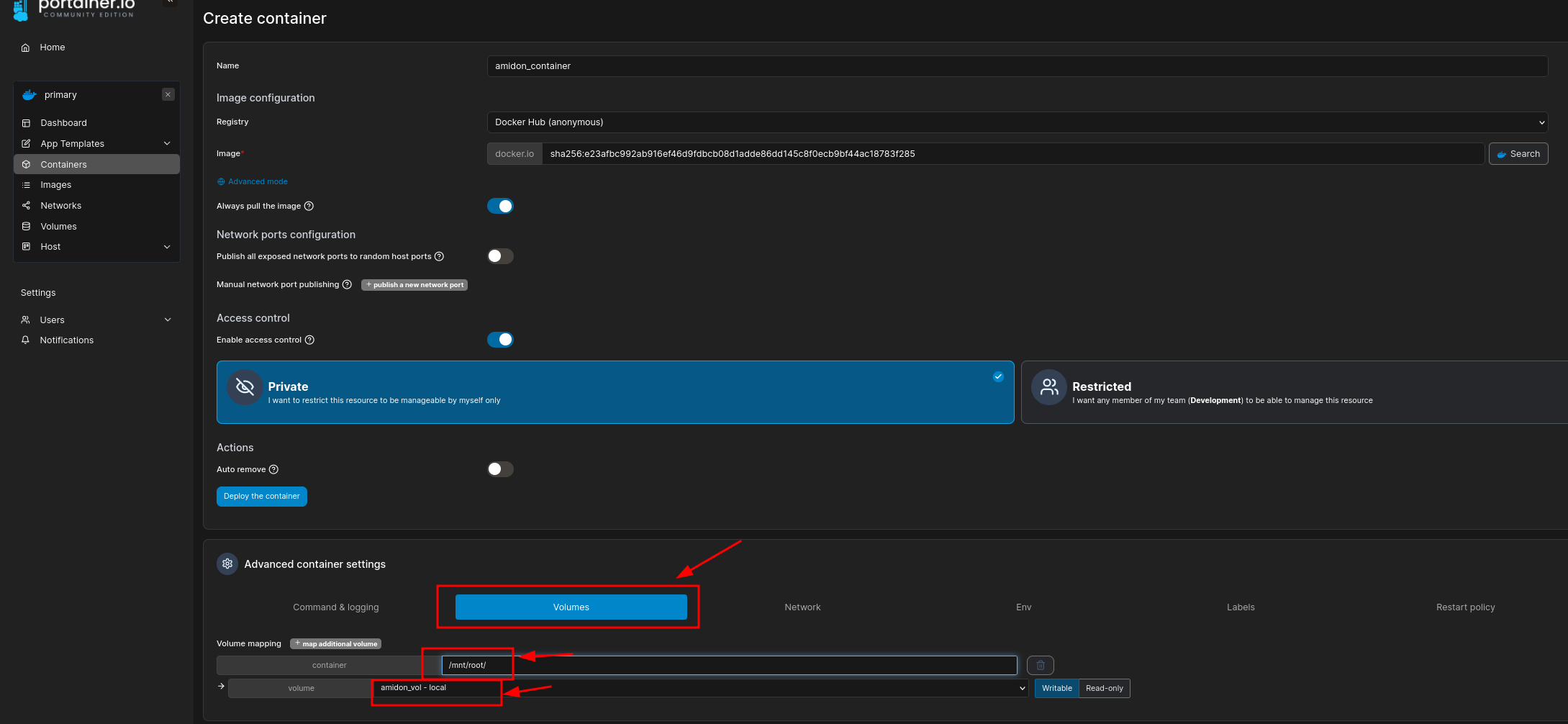
Task: Open the Env tab
Action: (x=1023, y=607)
